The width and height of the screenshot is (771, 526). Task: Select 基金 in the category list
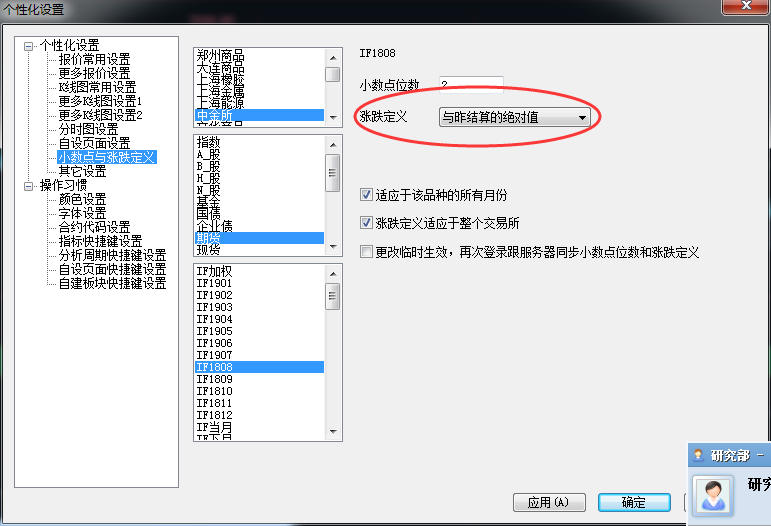(x=259, y=202)
